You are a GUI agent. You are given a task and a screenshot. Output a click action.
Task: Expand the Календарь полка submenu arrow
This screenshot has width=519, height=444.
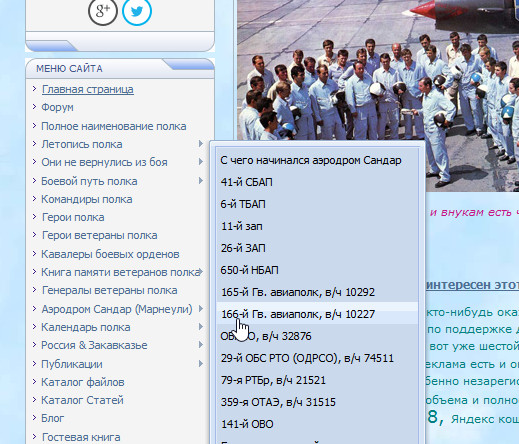pos(201,327)
